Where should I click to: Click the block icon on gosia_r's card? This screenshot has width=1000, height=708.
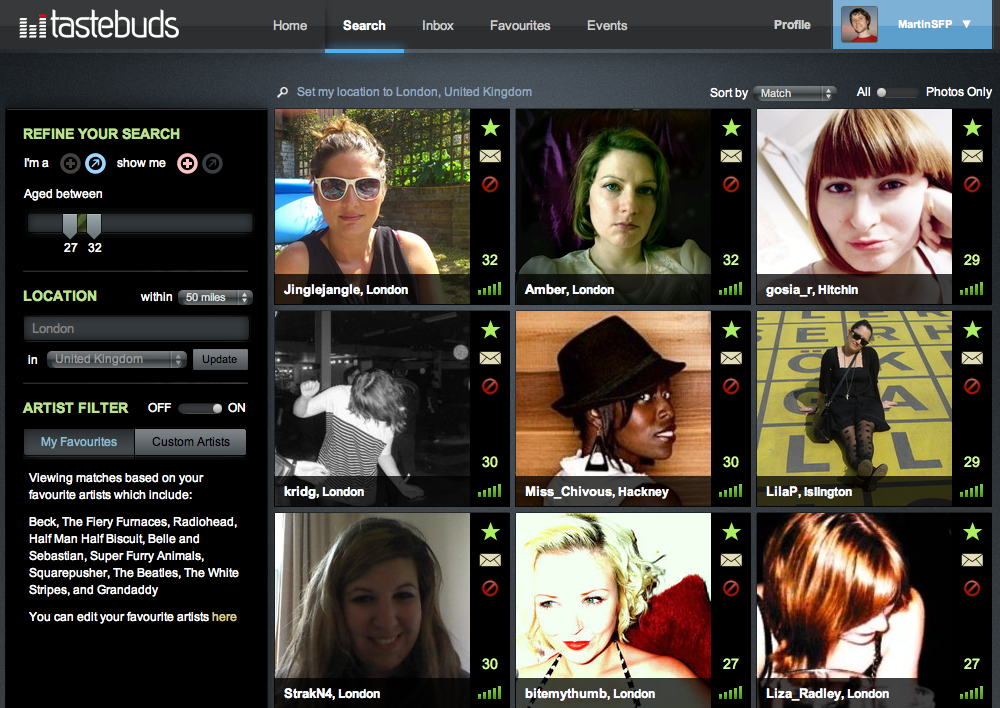tap(972, 184)
